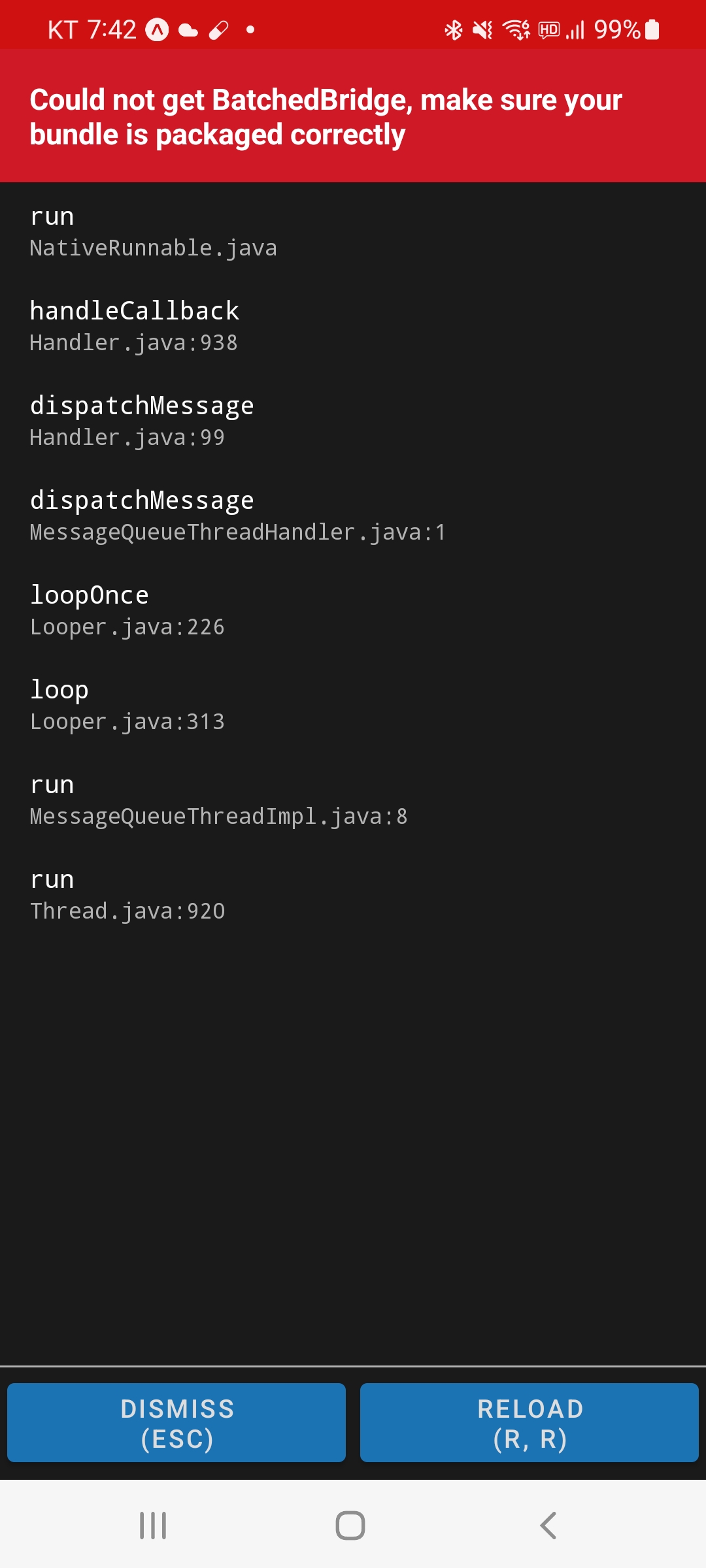706x1568 pixels.
Task: Tap the Wi-Fi signal icon
Action: pyautogui.click(x=516, y=30)
